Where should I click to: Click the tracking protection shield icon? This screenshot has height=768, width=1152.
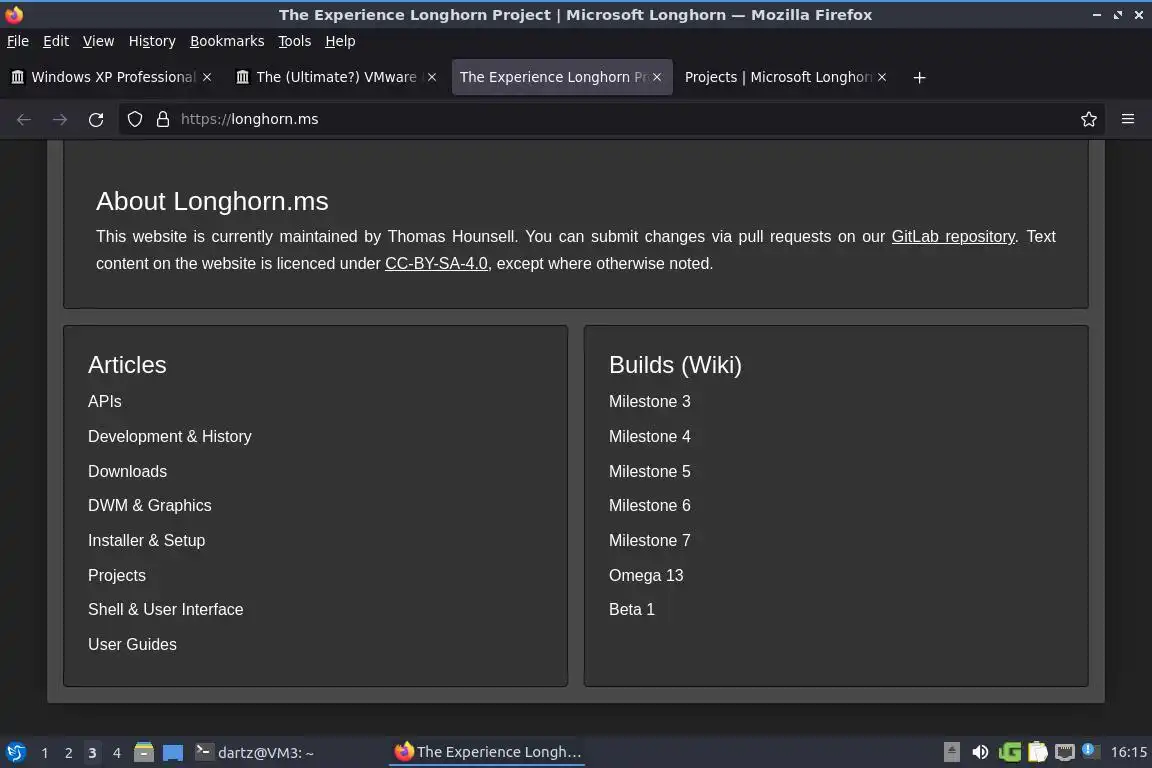(x=134, y=119)
